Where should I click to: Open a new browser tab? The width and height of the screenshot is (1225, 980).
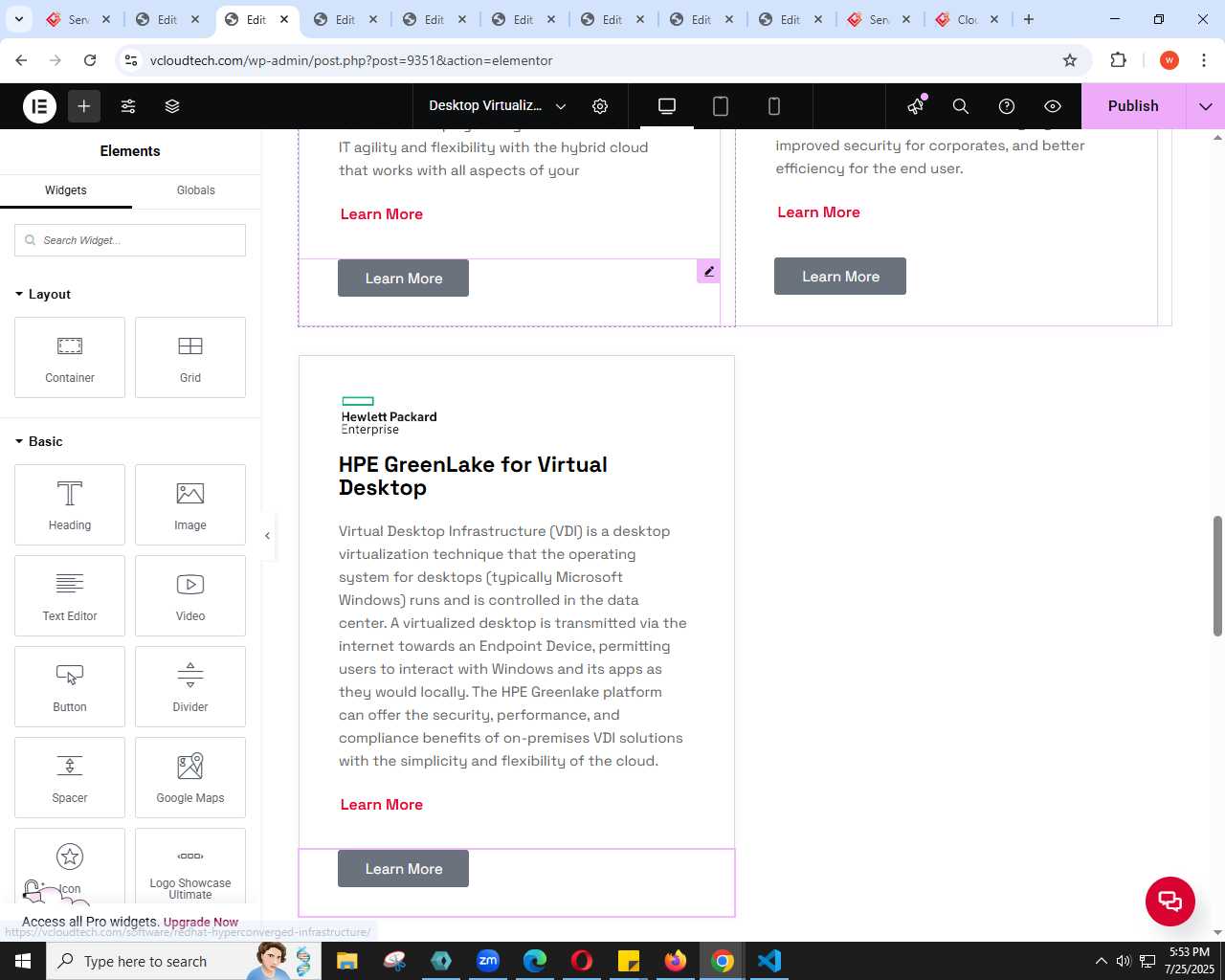point(1029,19)
